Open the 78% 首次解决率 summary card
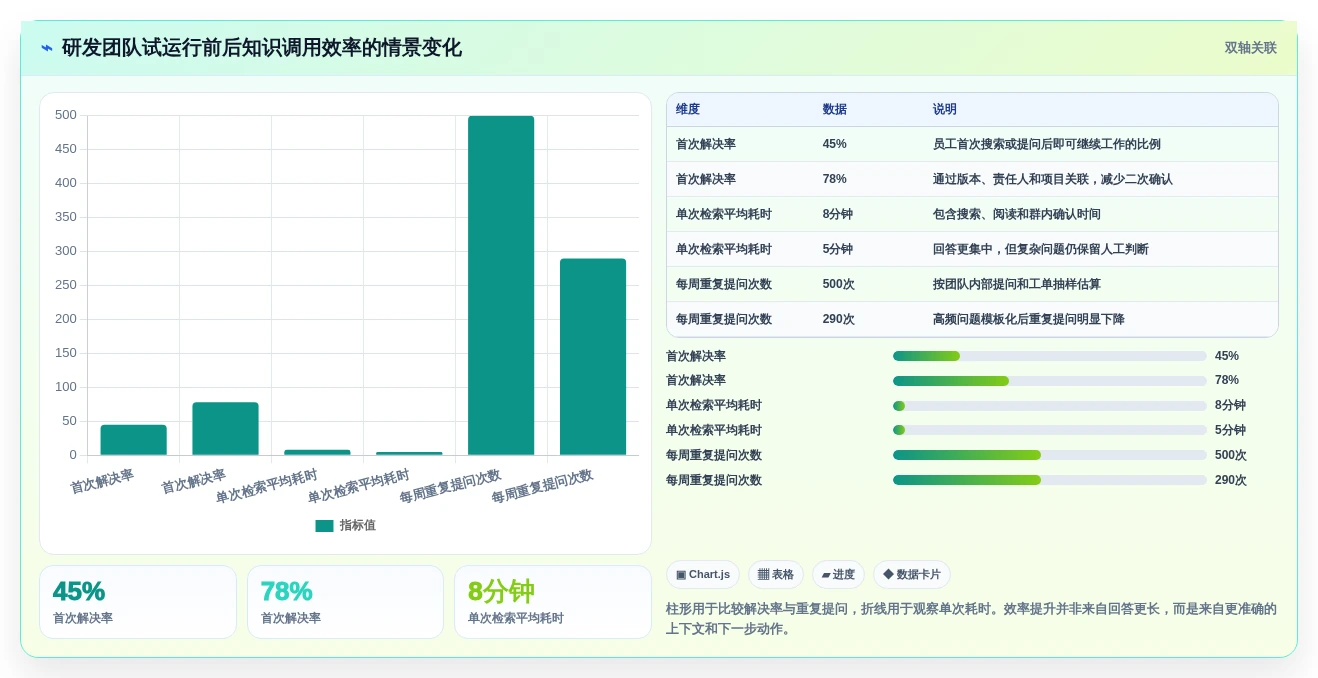The width and height of the screenshot is (1318, 678). point(345,602)
